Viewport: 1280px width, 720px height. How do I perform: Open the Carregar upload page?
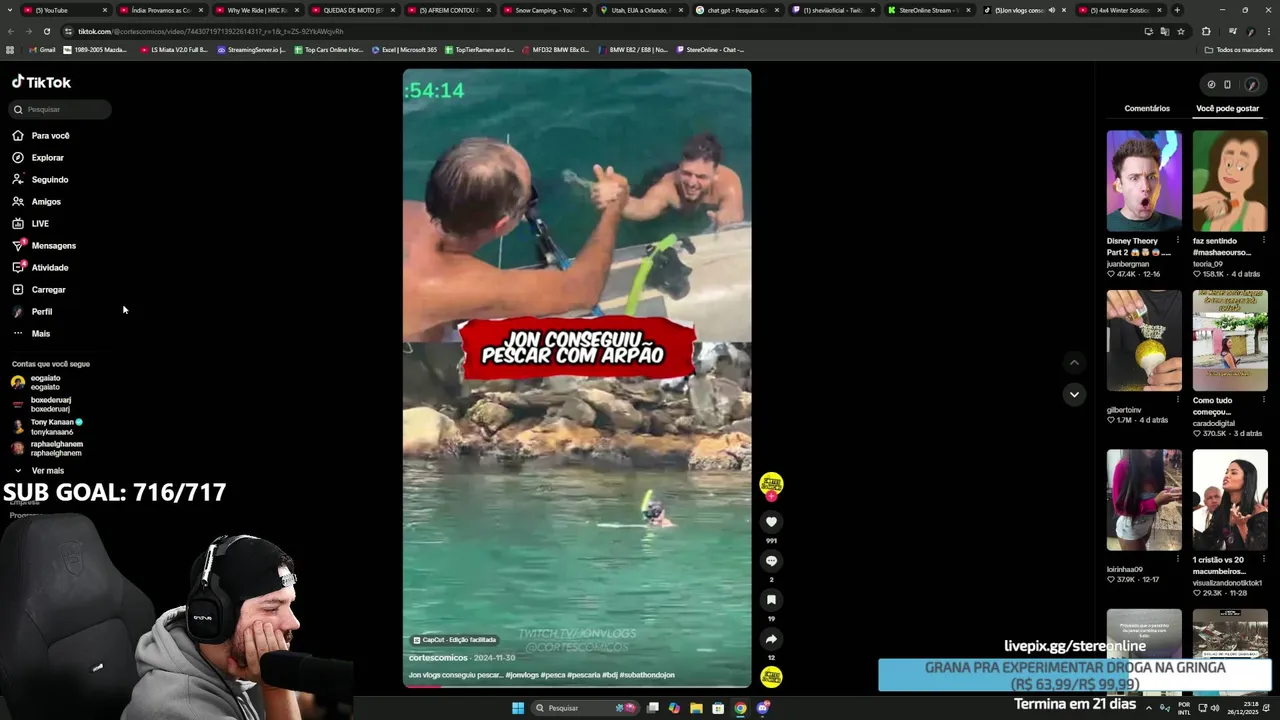tap(39, 290)
